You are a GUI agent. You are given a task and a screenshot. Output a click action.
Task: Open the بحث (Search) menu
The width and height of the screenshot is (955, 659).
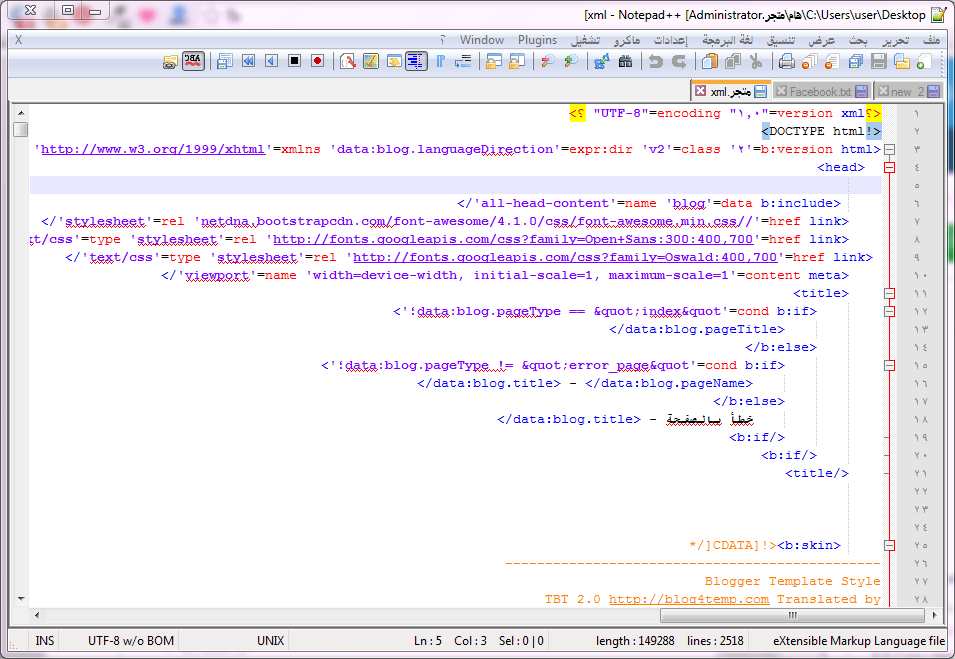858,40
